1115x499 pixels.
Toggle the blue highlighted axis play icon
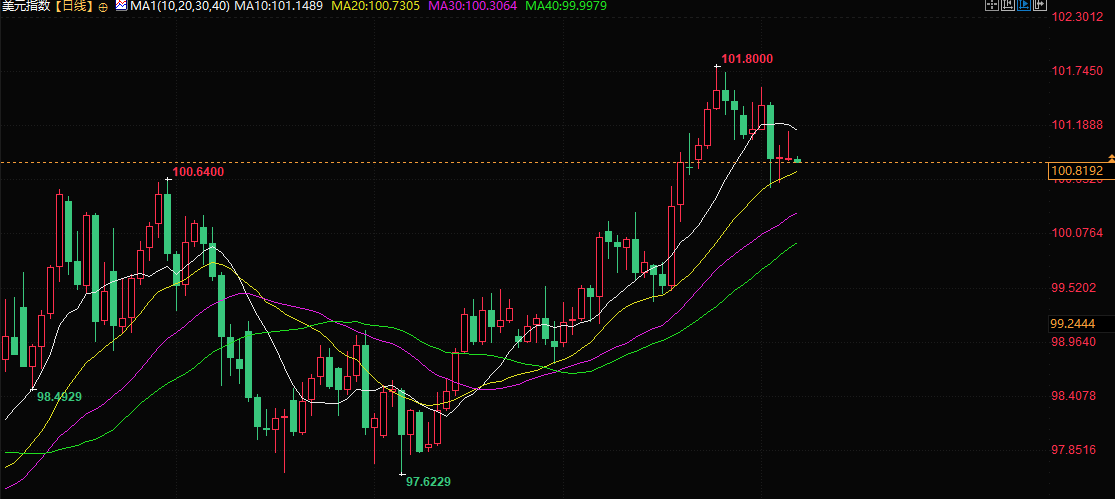pos(1024,5)
